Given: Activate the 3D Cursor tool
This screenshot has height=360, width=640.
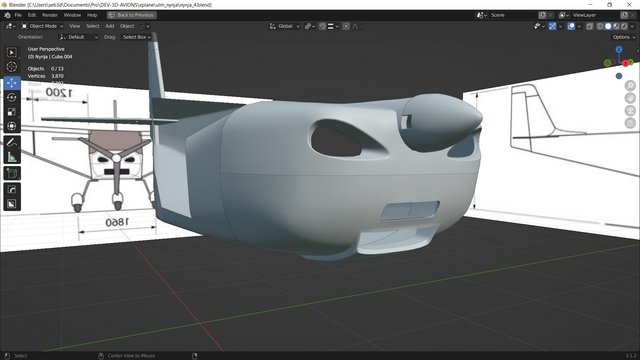Looking at the screenshot, I should coord(12,67).
